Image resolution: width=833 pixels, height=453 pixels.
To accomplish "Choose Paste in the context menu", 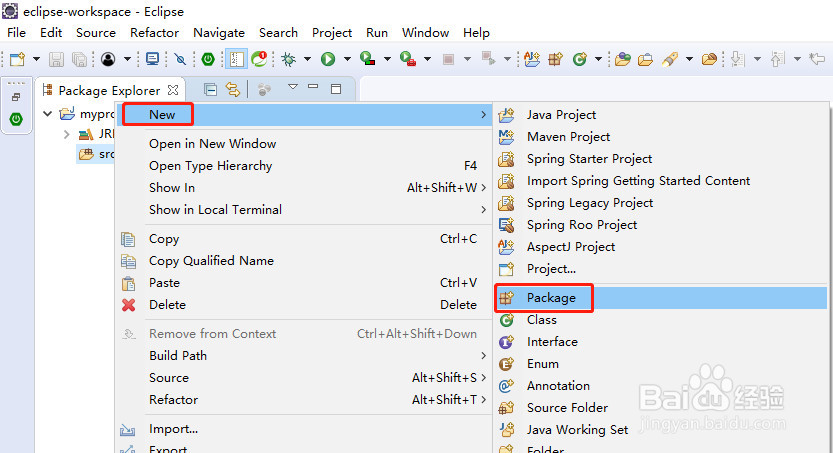I will 304,283.
